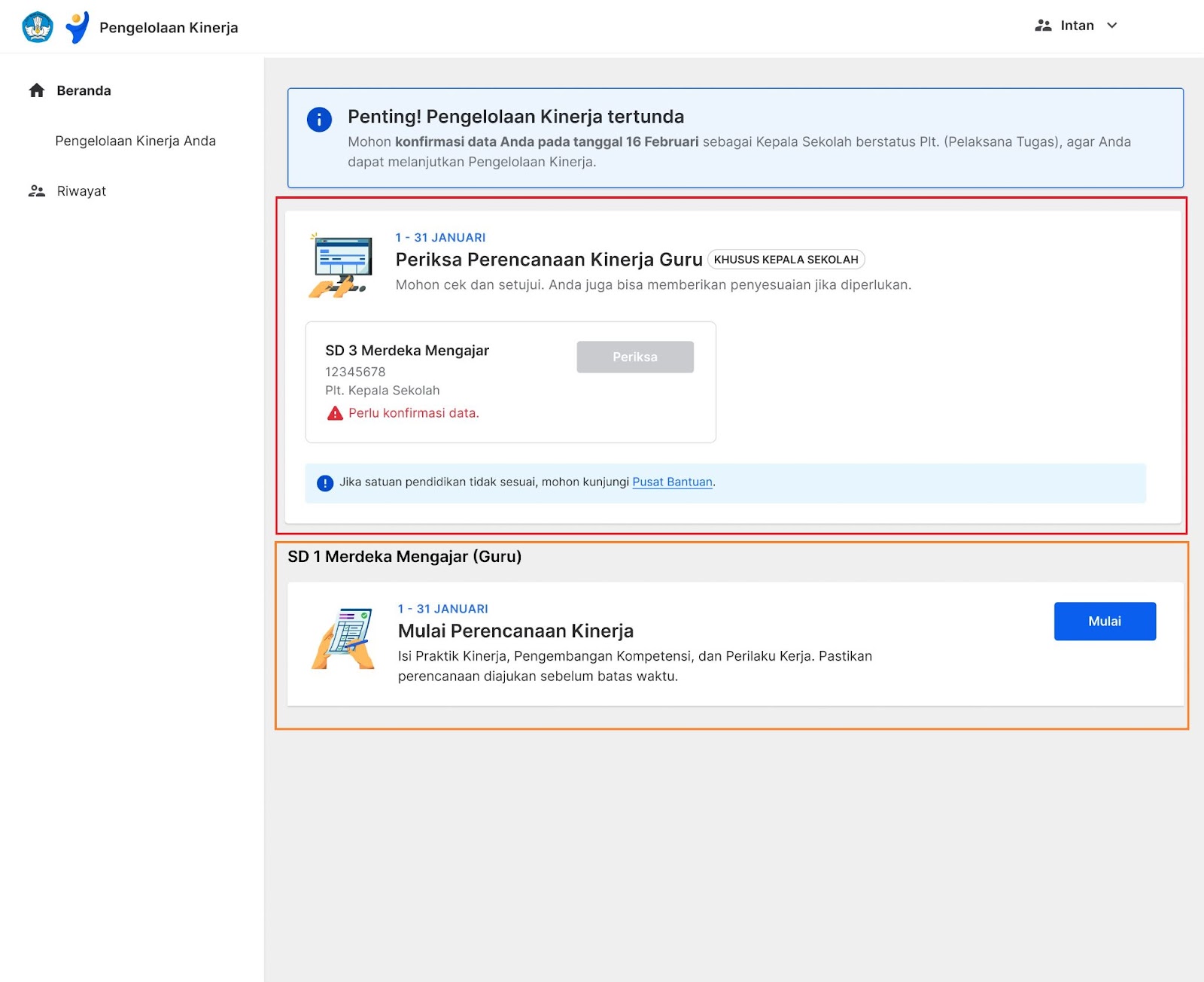Click the Beranda home icon

click(37, 91)
